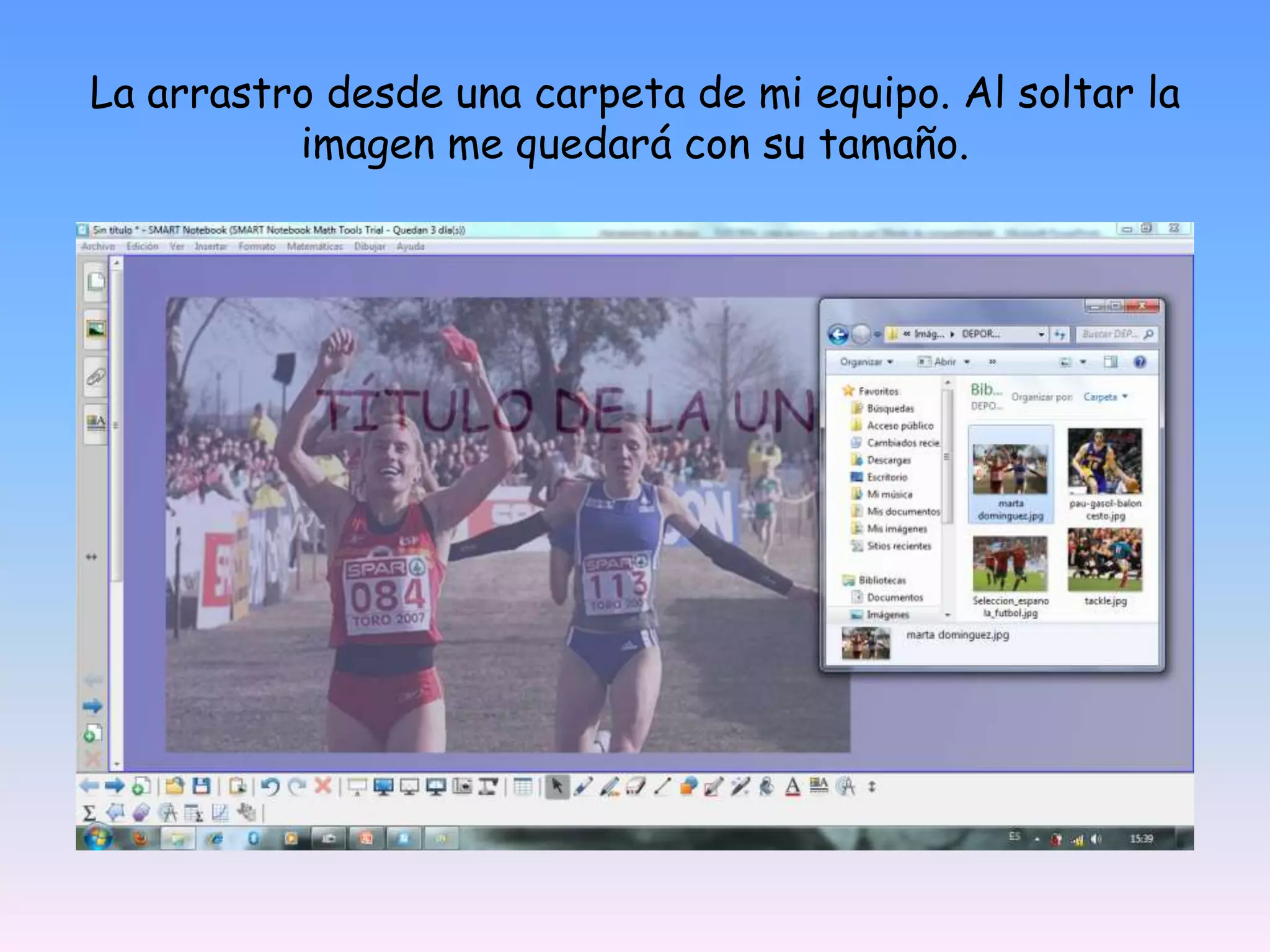Open the Gallery sidebar tab
The image size is (1270, 952).
pyautogui.click(x=95, y=329)
